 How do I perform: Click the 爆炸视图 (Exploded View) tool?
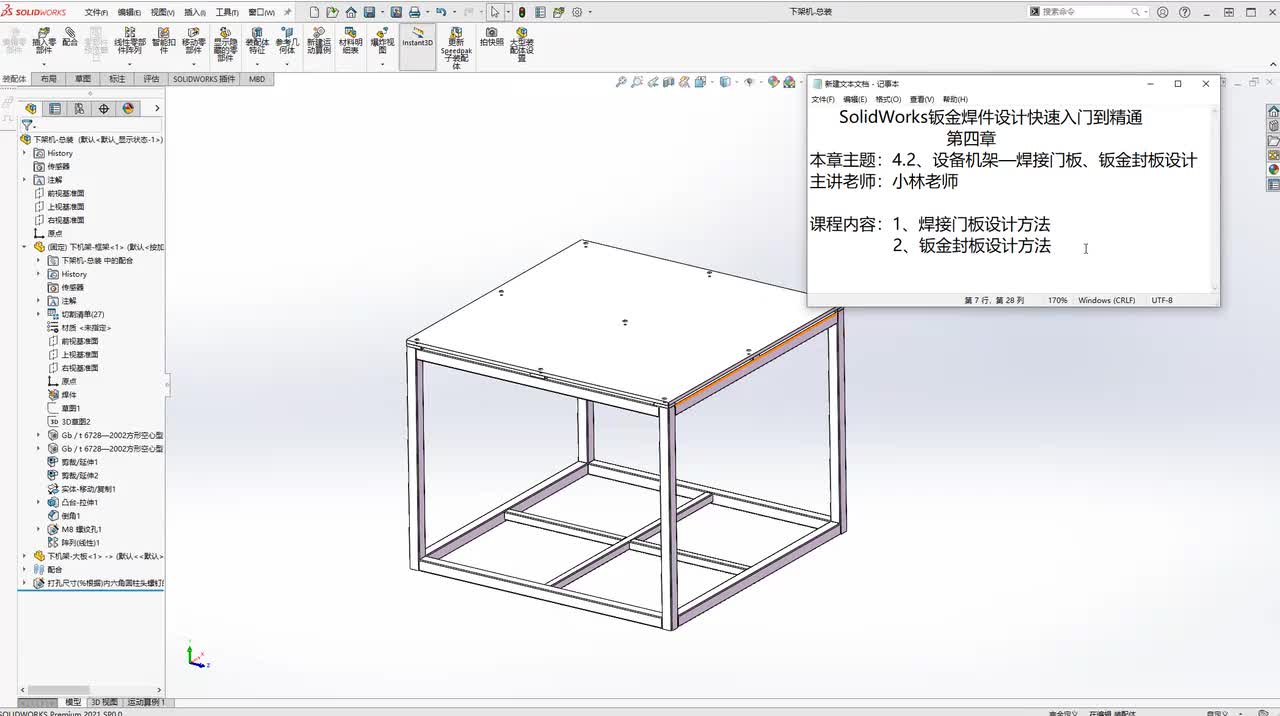click(x=382, y=41)
